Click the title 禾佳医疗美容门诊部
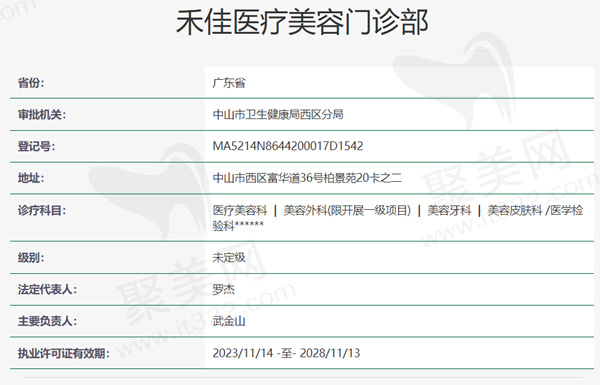The height and width of the screenshot is (385, 600). [302, 22]
